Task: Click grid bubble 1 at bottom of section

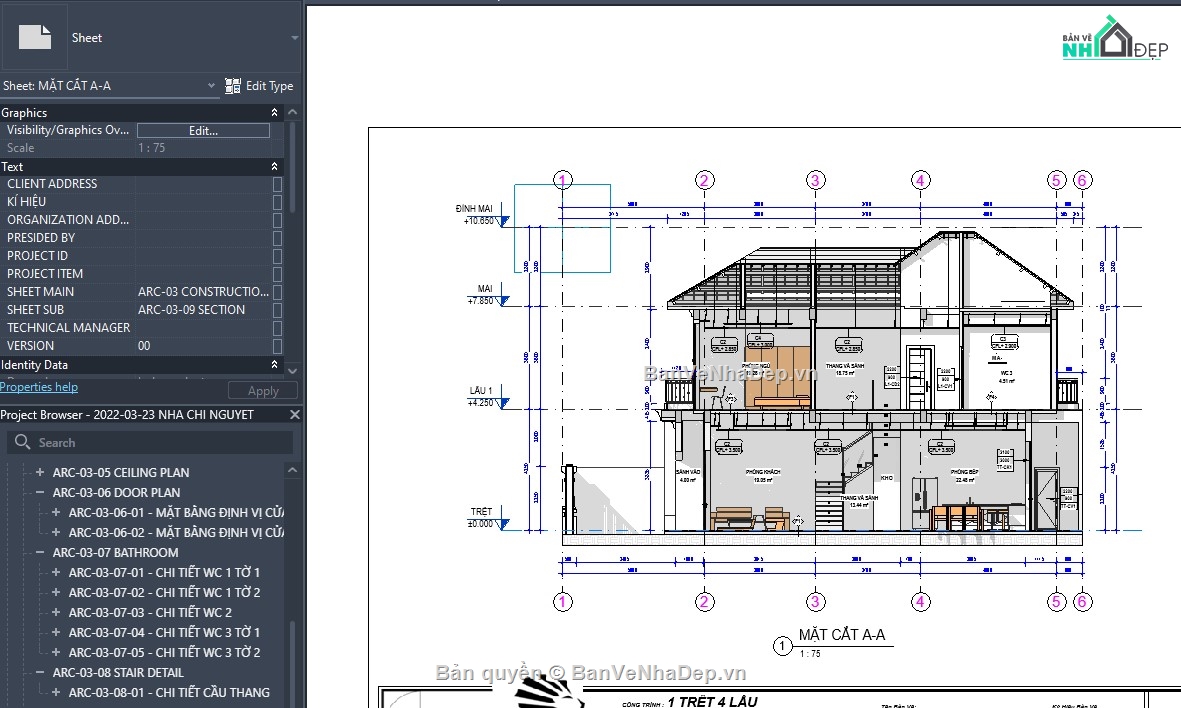Action: pos(563,602)
